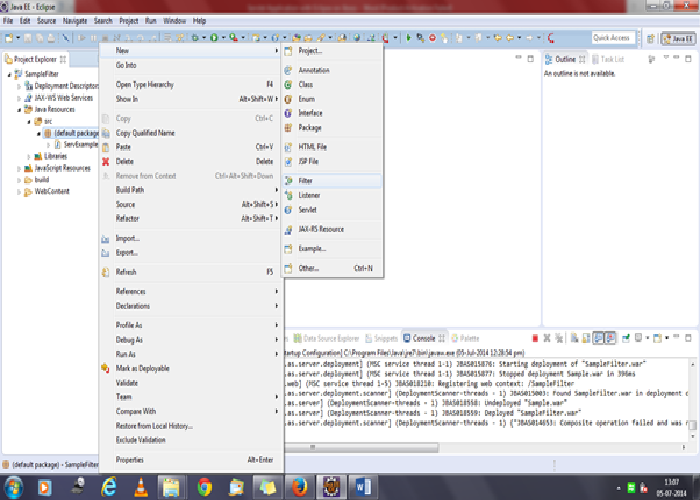Open Properties from context menu
Viewport: 700px width, 500px height.
coord(191,459)
